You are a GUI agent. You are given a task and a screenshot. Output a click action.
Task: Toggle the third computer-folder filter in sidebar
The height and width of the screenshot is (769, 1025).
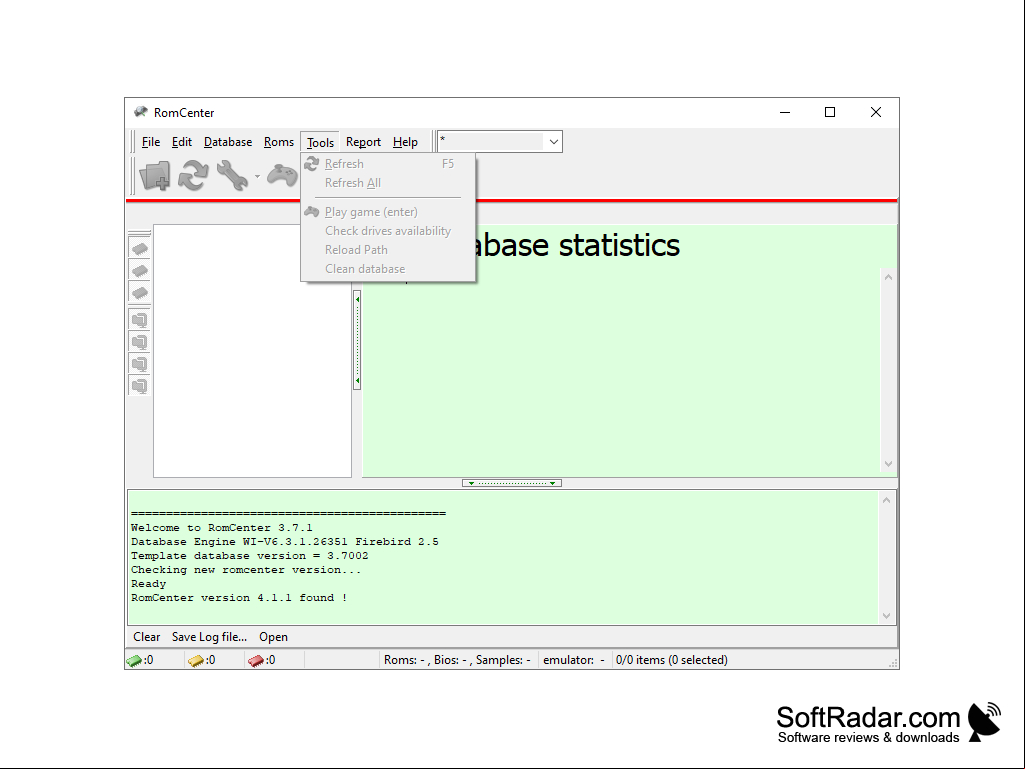pos(139,364)
